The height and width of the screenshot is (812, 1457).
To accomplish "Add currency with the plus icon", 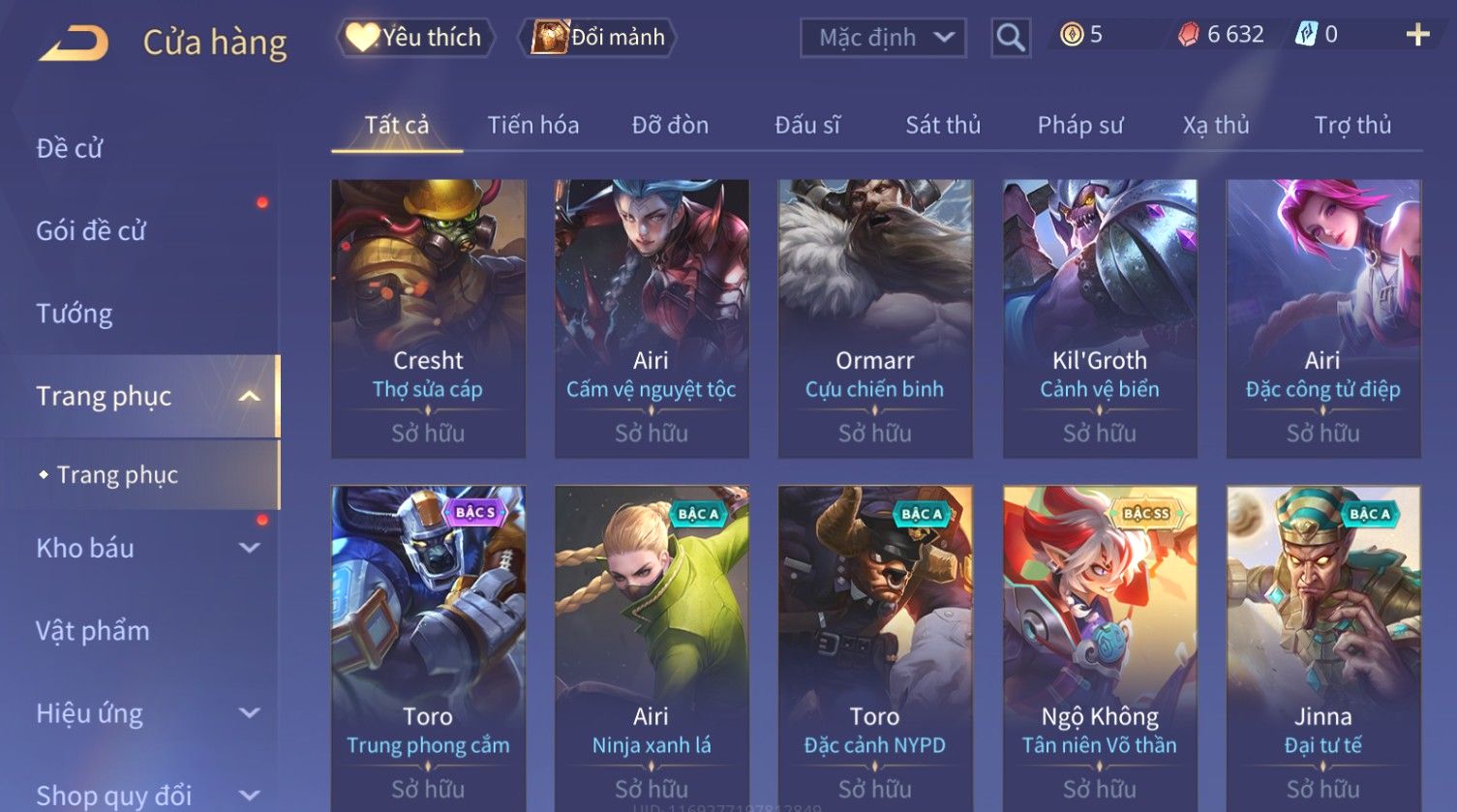I will pos(1417,35).
